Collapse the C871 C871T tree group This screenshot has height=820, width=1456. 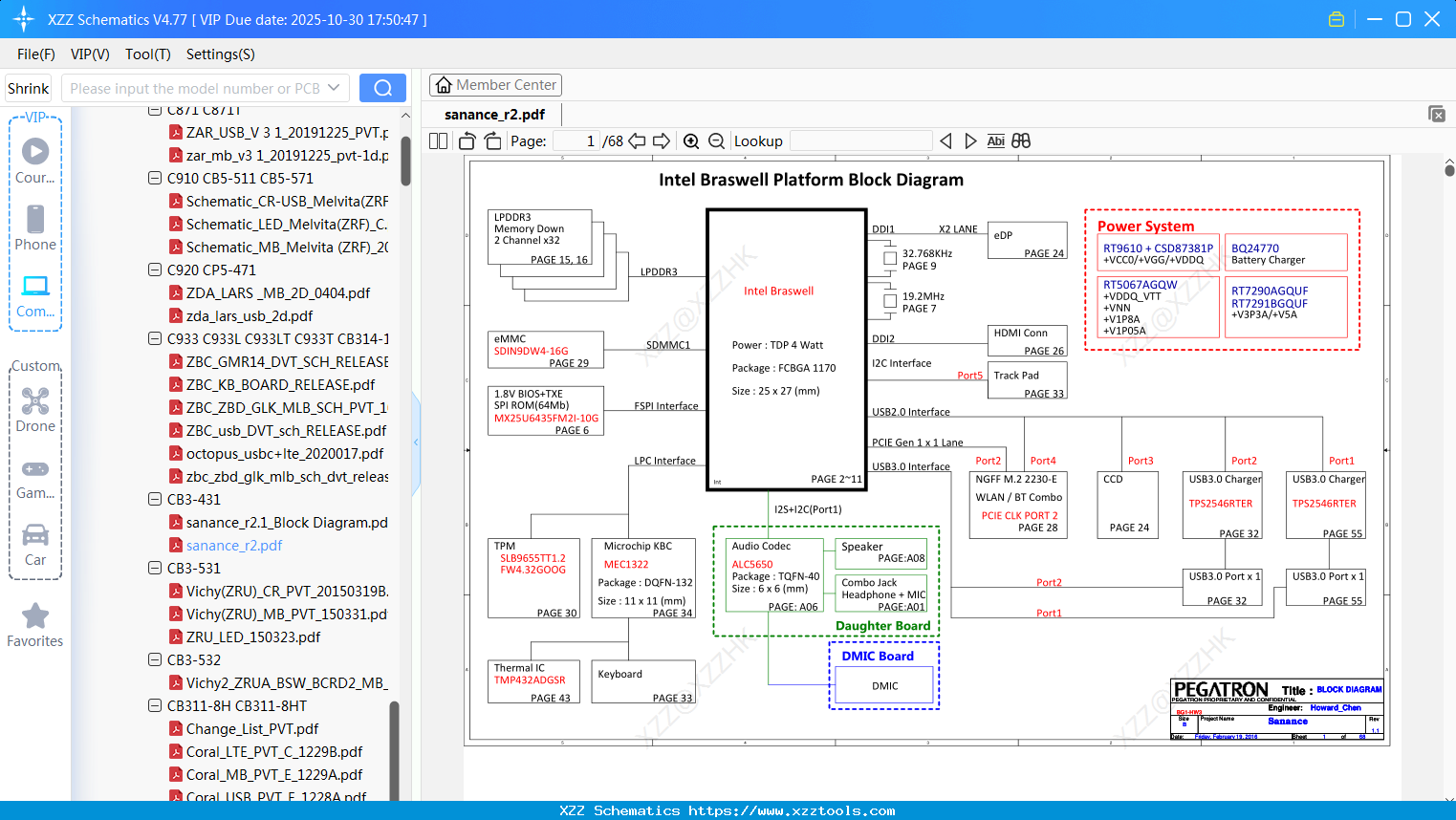tap(155, 110)
